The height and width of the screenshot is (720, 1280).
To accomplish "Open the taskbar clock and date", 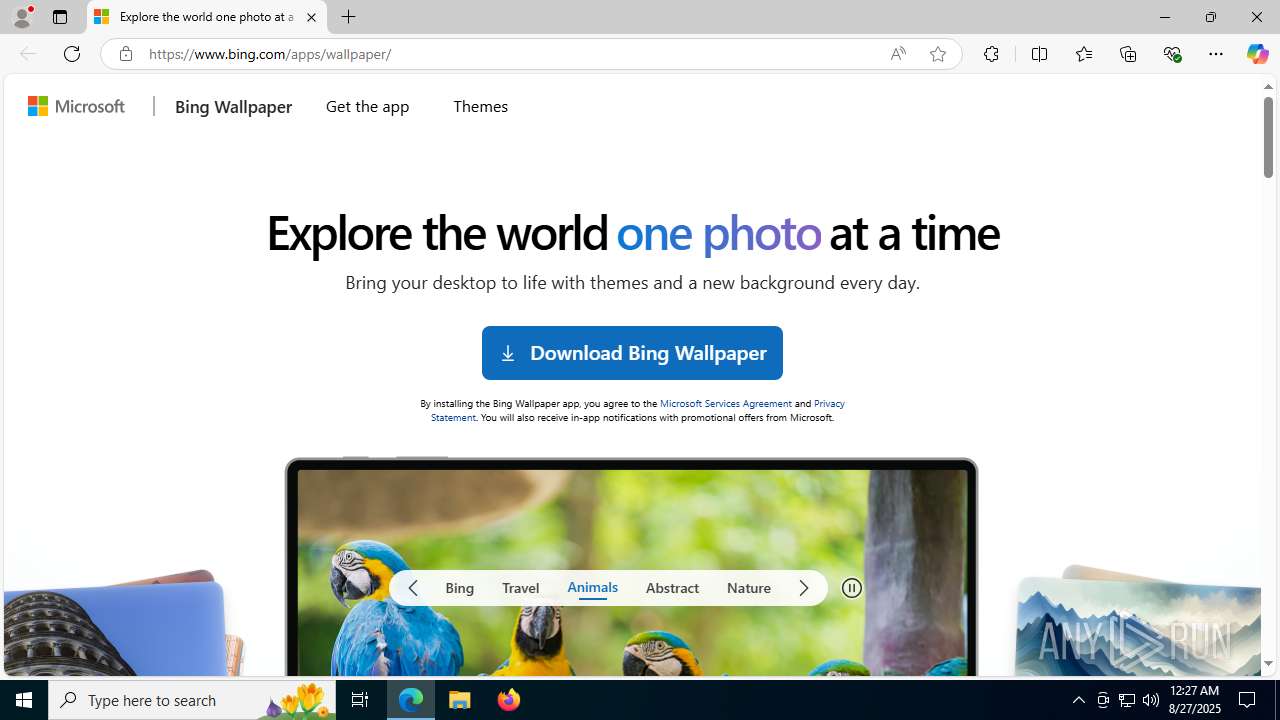I will [x=1195, y=700].
